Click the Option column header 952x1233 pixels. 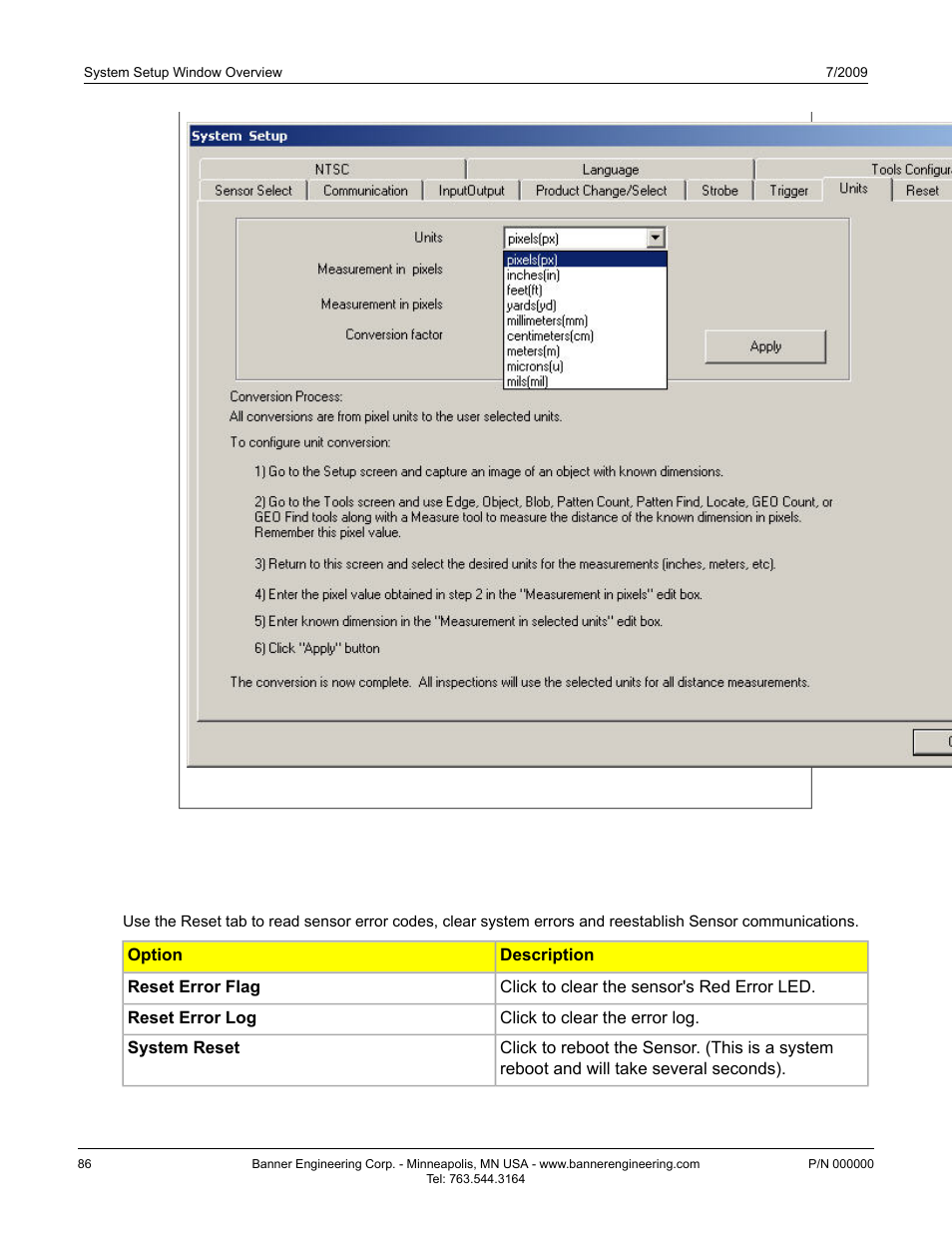pos(309,956)
